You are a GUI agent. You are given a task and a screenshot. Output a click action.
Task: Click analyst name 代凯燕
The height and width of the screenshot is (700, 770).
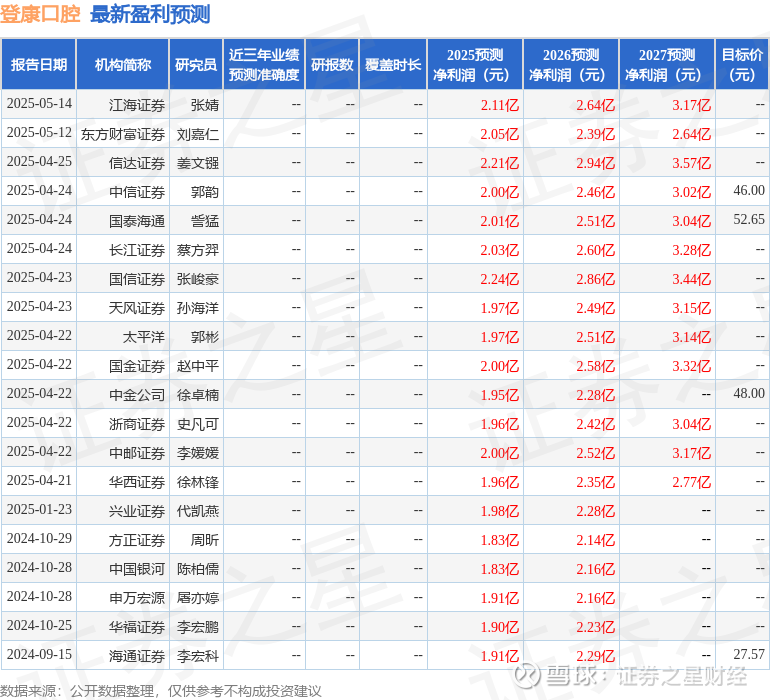tap(198, 511)
